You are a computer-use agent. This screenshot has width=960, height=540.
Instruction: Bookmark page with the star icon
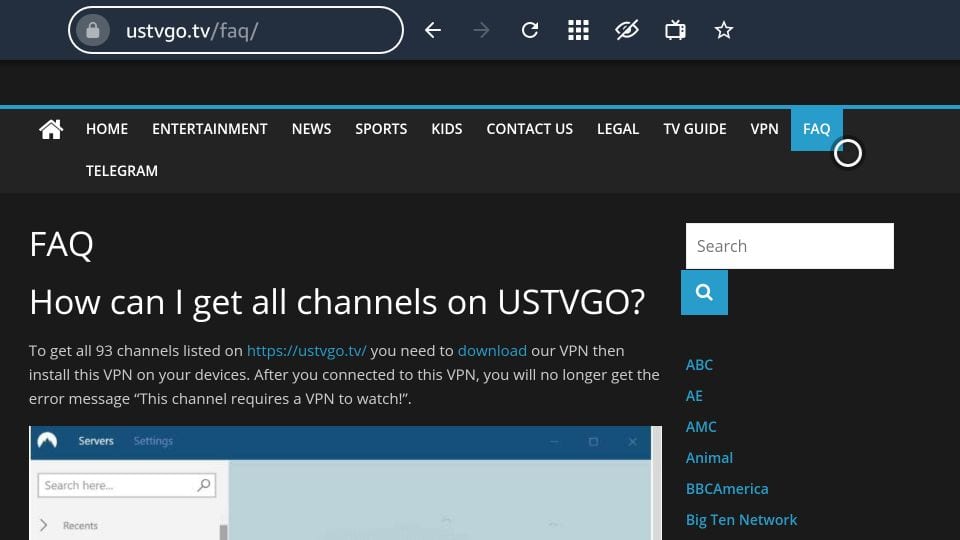click(x=724, y=30)
